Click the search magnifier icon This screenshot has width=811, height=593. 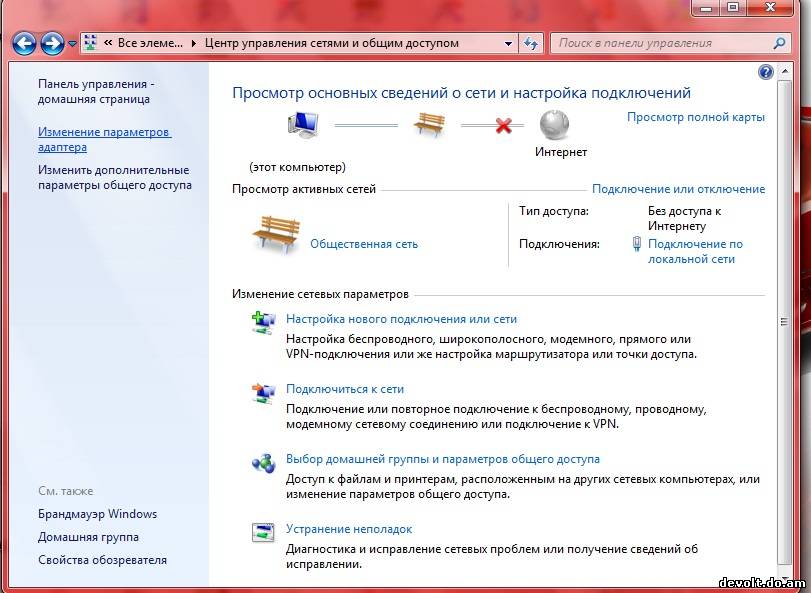tap(779, 43)
